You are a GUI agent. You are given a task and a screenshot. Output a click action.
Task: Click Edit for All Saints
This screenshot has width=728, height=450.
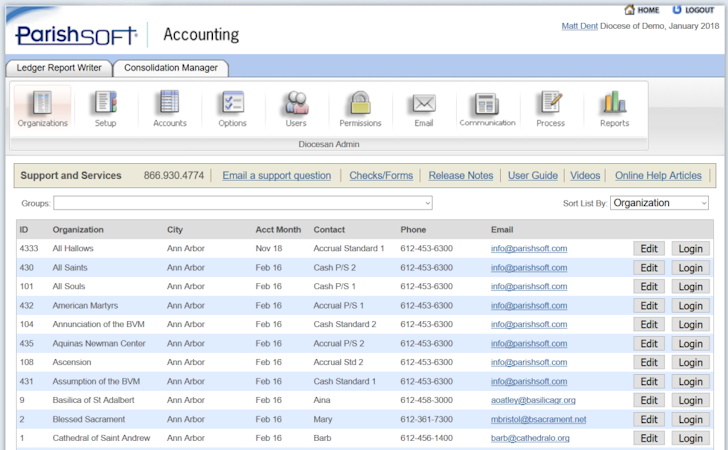[x=649, y=268]
